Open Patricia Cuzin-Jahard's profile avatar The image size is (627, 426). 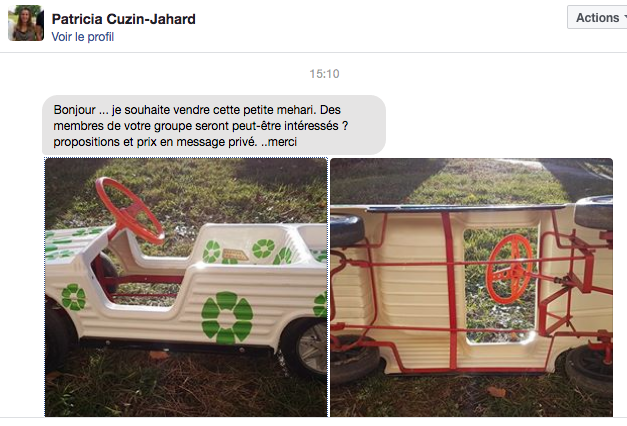click(26, 23)
